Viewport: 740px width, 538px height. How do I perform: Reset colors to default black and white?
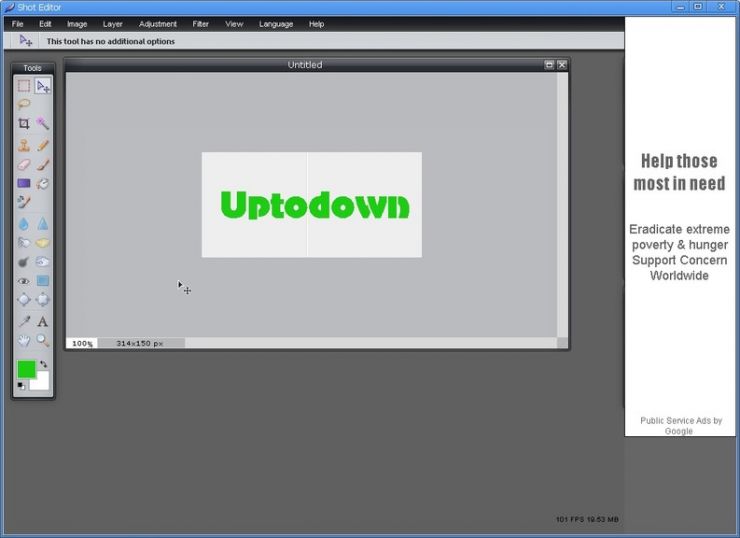pos(21,386)
